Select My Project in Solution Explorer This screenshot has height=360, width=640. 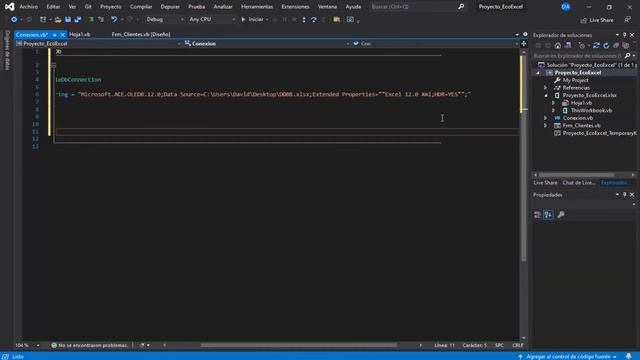pos(576,80)
